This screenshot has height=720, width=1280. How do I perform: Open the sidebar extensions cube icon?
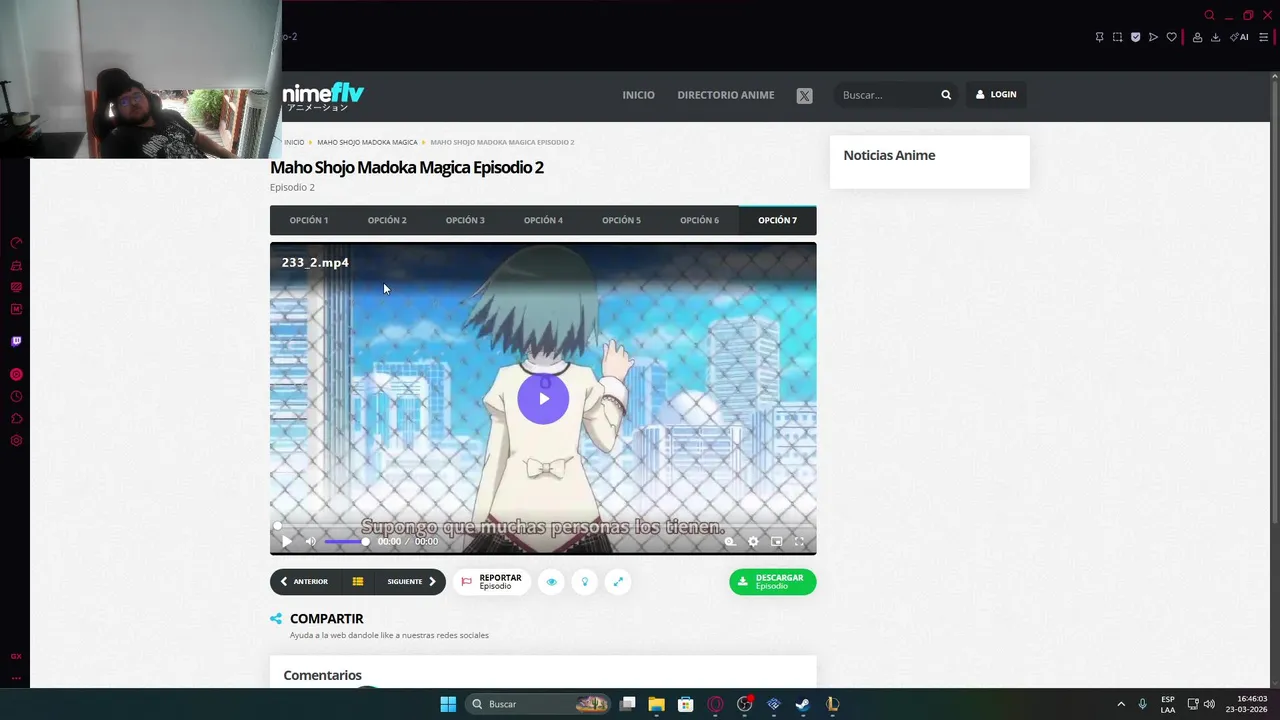(x=16, y=419)
